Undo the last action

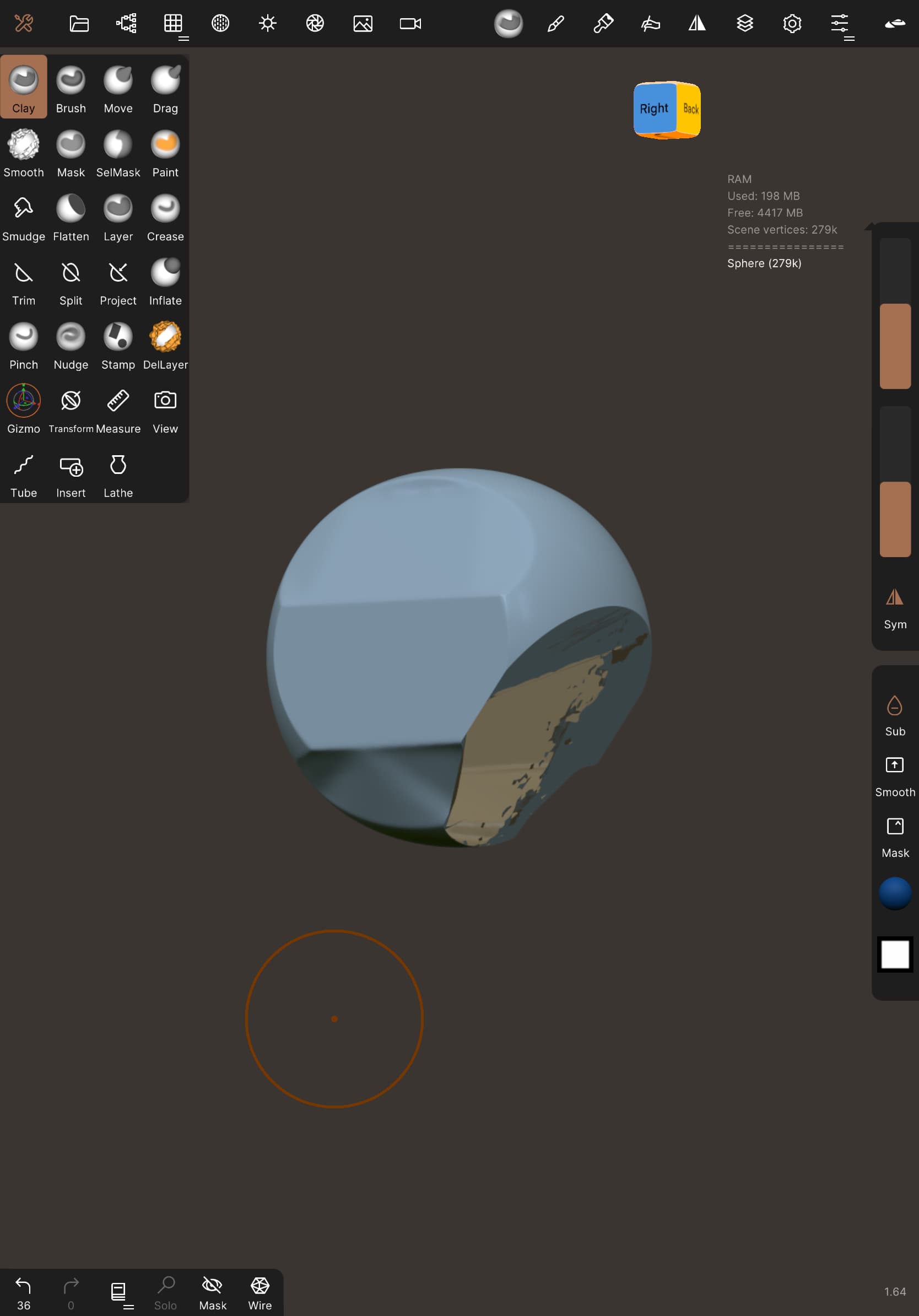point(24,1293)
